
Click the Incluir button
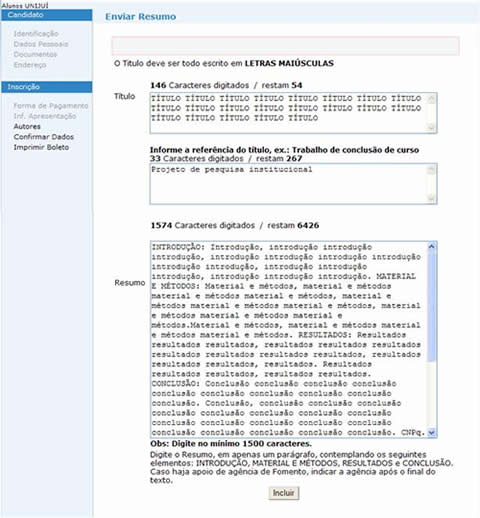point(284,493)
